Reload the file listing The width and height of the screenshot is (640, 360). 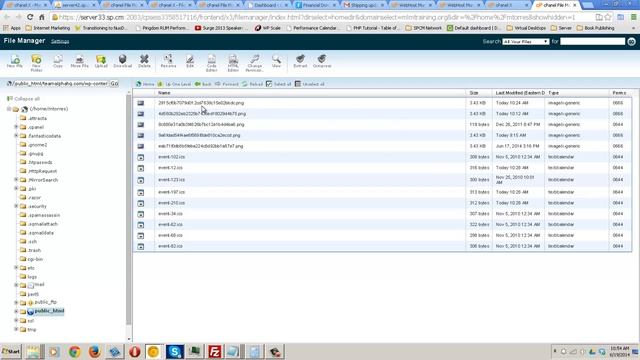coord(252,84)
